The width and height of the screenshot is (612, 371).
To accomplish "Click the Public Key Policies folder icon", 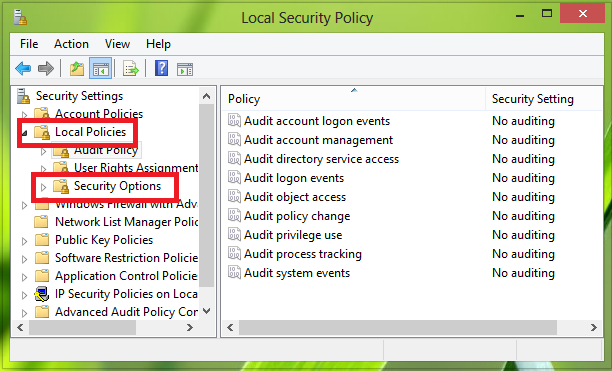I will (41, 240).
